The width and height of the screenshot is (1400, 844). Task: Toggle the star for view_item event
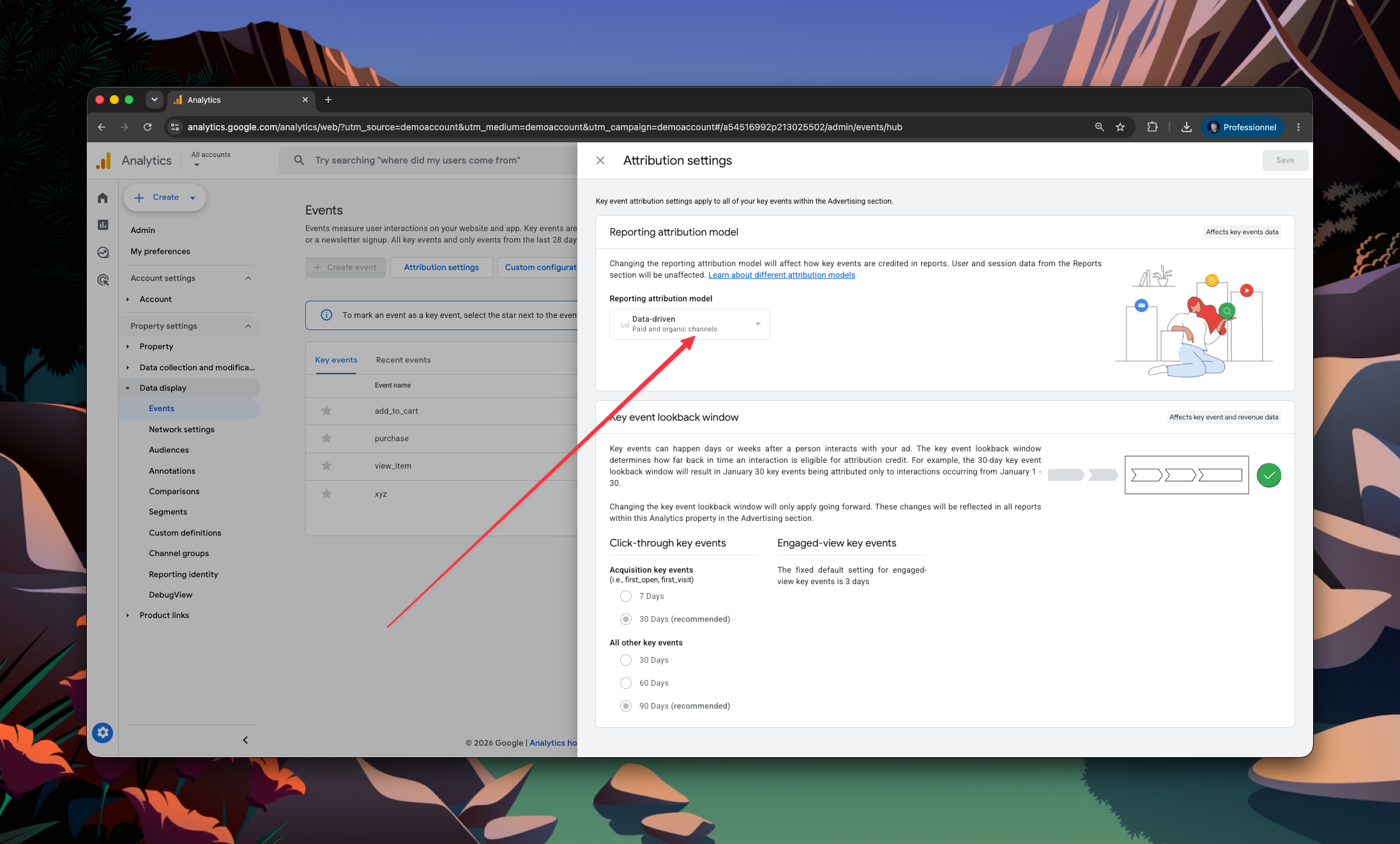(326, 465)
